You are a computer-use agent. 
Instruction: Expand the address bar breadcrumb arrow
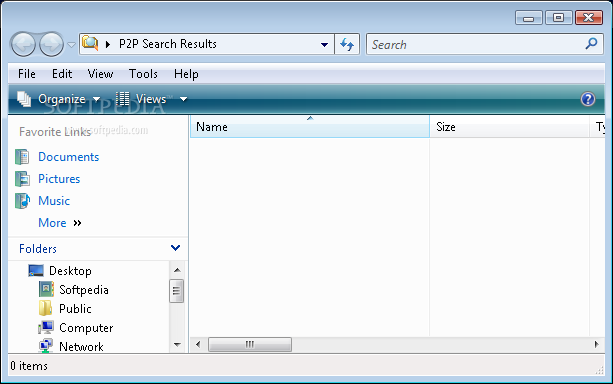tap(108, 44)
